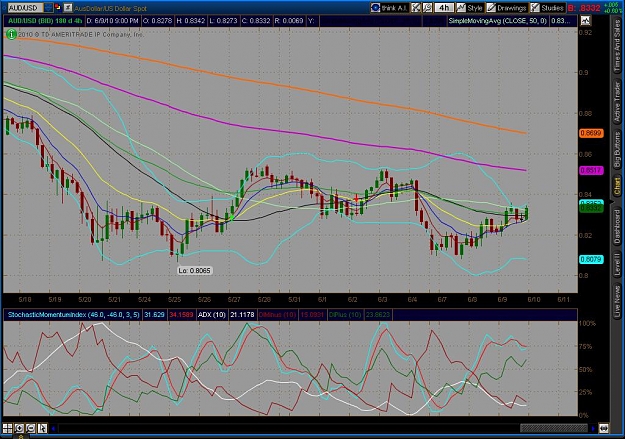Image resolution: width=625 pixels, height=439 pixels.
Task: Click the left scroll arrow of time scrollbar
Action: click(x=53, y=429)
